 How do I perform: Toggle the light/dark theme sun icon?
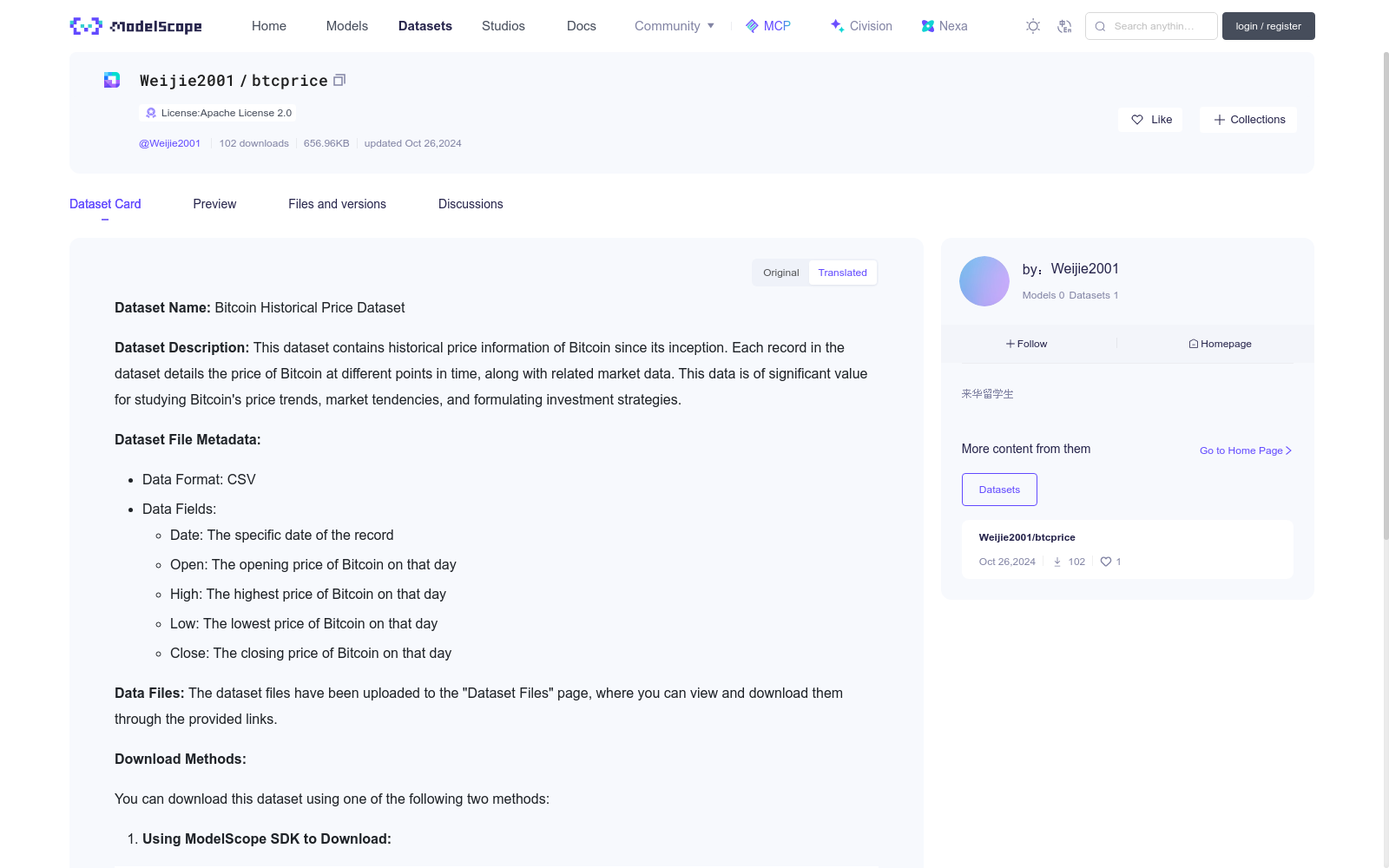[1033, 26]
